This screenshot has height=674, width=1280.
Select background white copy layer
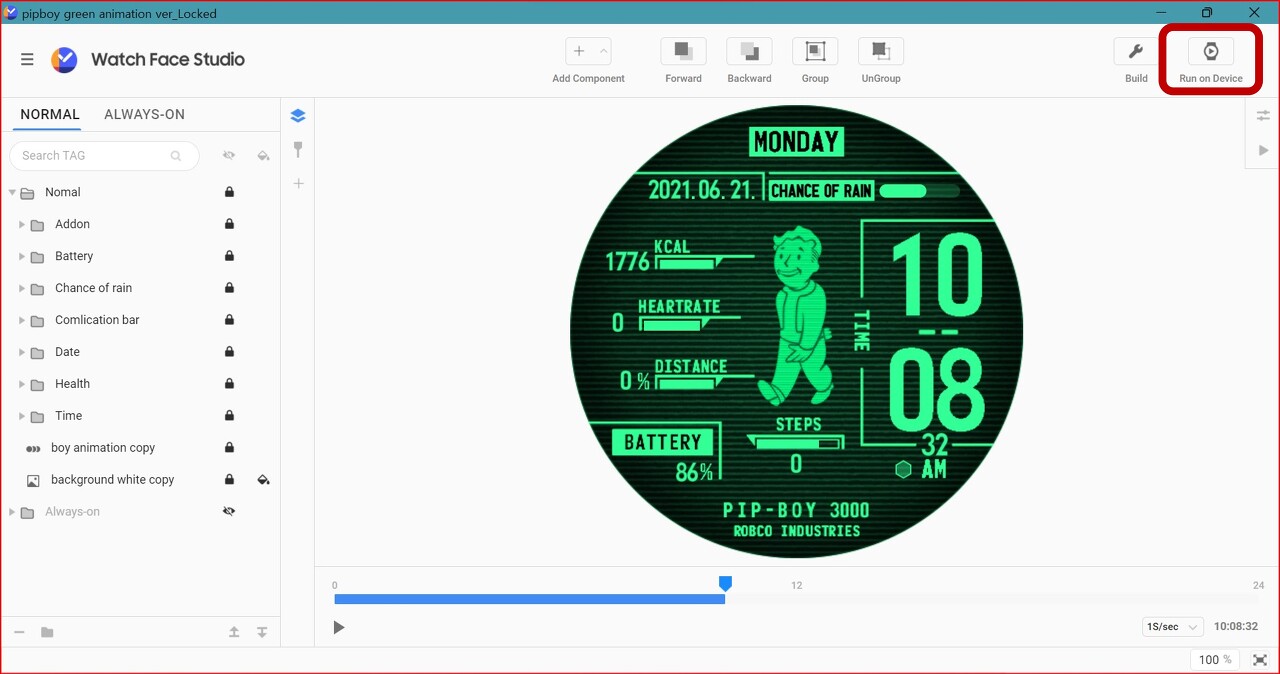coord(140,480)
